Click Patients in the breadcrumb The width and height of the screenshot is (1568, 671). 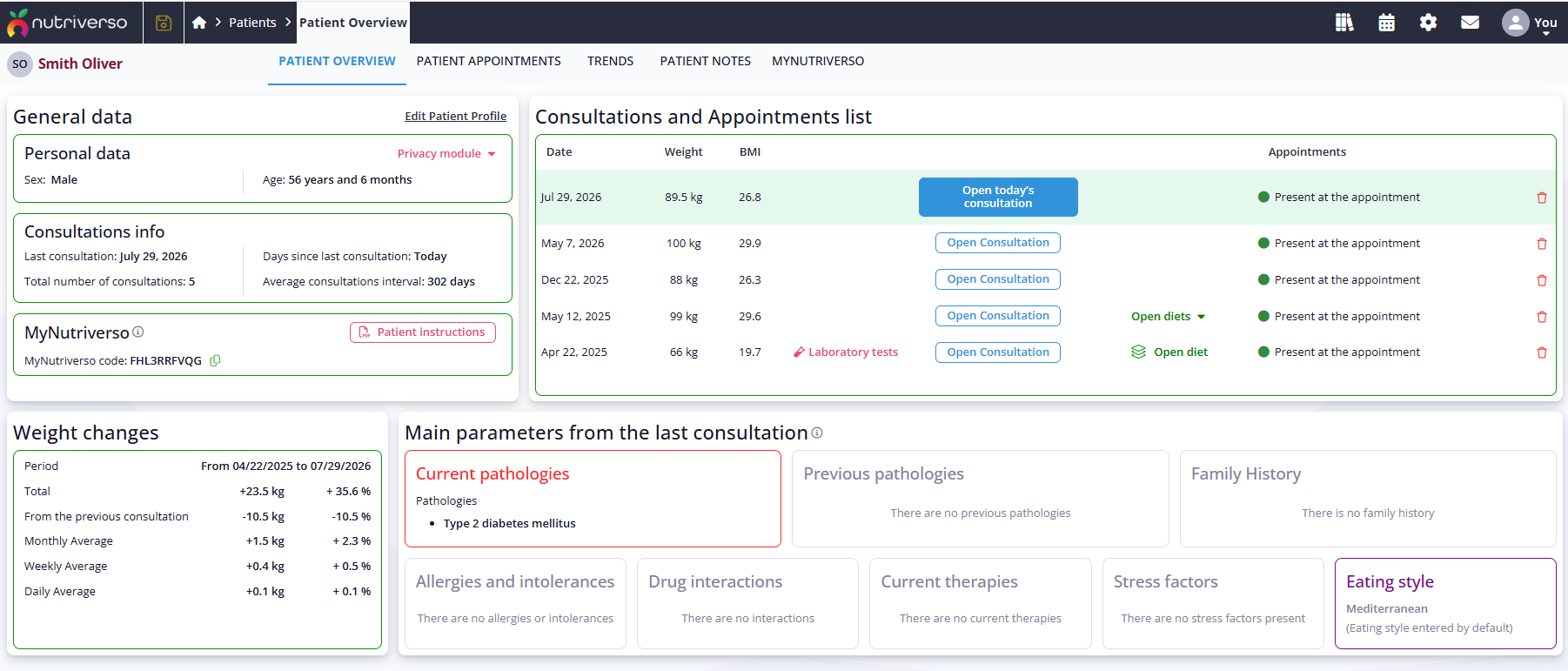point(252,23)
